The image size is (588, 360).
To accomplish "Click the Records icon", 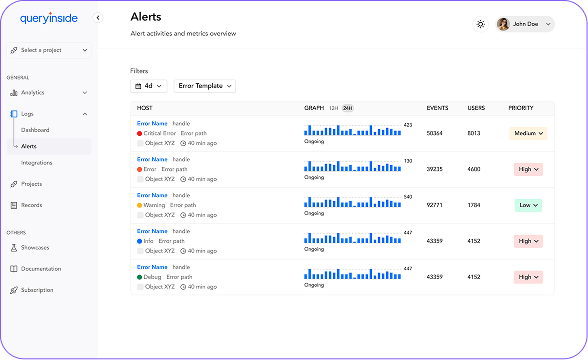I will click(14, 205).
